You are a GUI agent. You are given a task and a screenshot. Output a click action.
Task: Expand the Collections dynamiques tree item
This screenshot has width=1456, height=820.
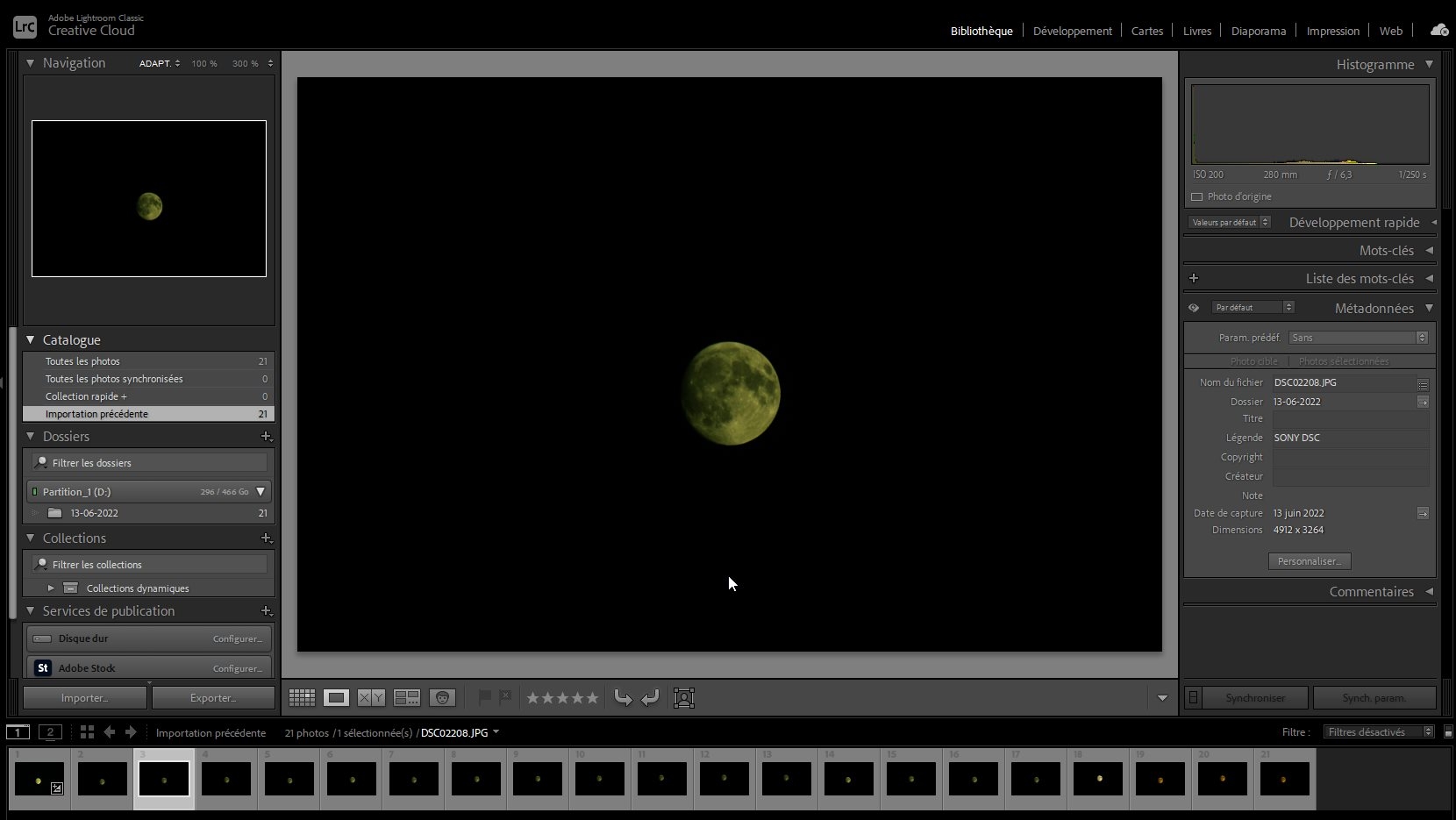click(51, 588)
